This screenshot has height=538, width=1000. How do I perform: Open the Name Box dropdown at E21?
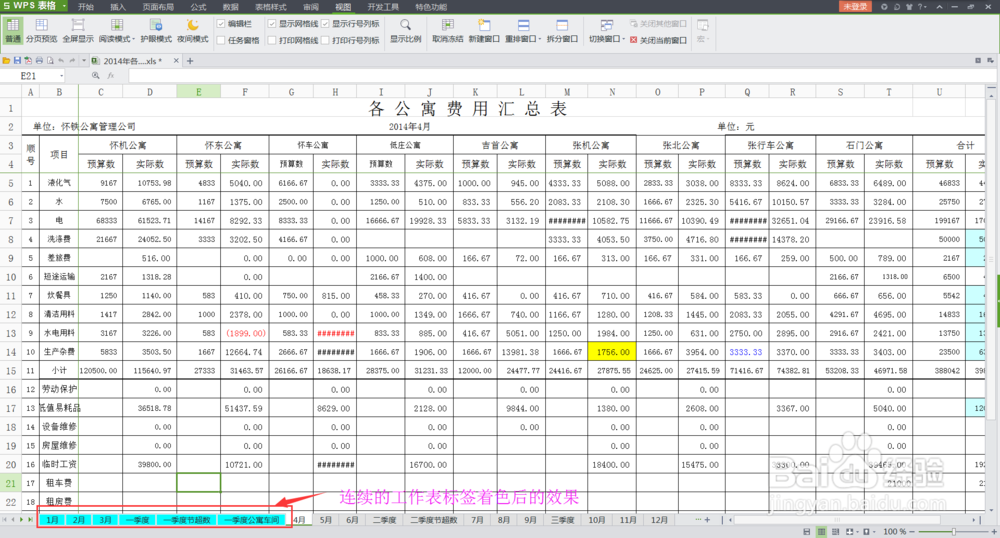click(62, 76)
